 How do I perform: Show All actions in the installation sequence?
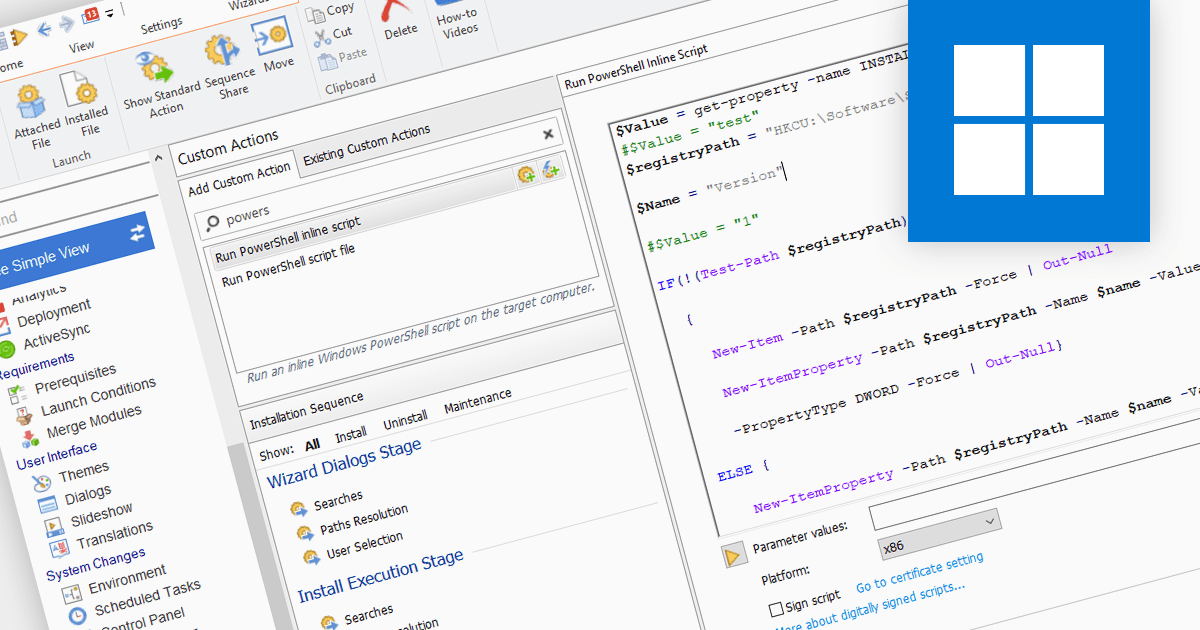tap(312, 444)
